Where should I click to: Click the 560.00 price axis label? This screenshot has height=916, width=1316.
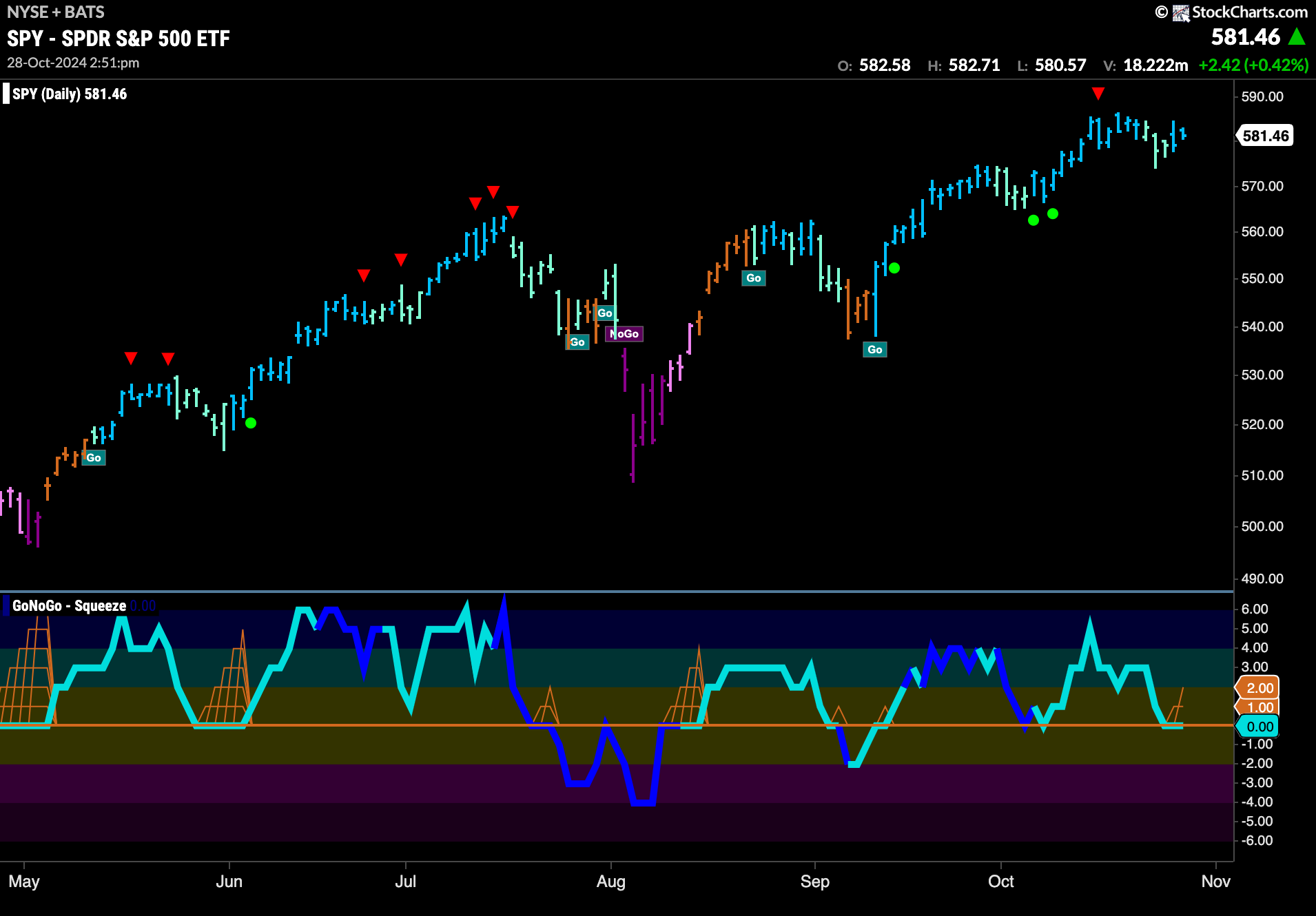1262,231
